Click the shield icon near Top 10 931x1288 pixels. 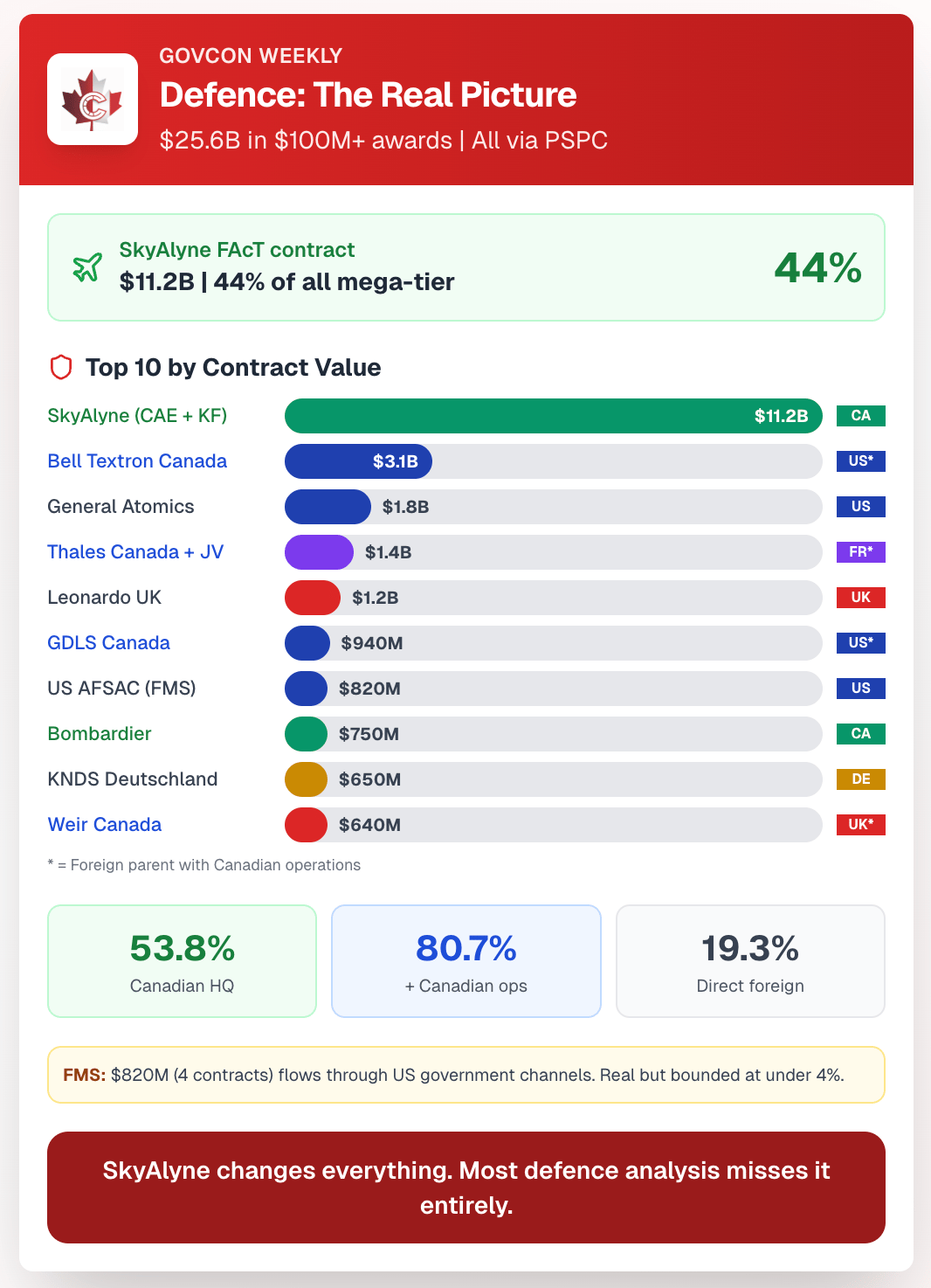60,368
